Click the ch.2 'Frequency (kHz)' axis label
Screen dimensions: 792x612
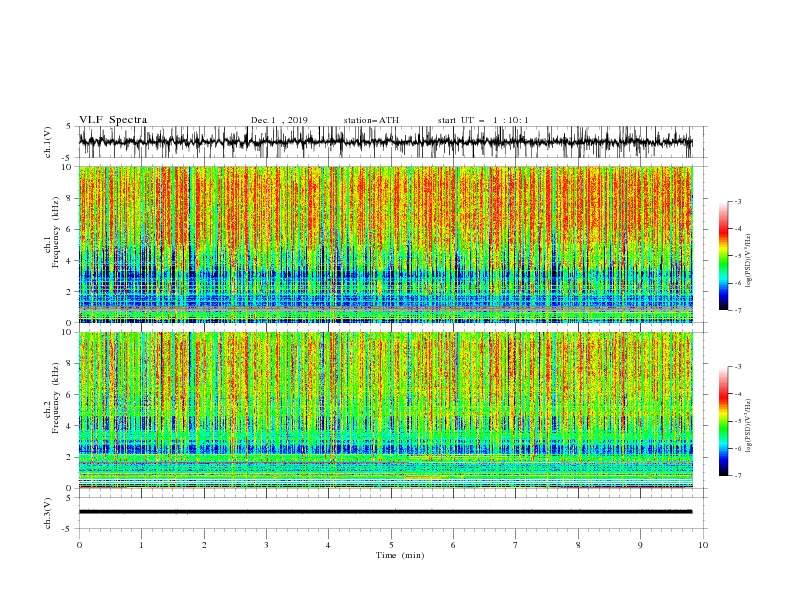(54, 397)
